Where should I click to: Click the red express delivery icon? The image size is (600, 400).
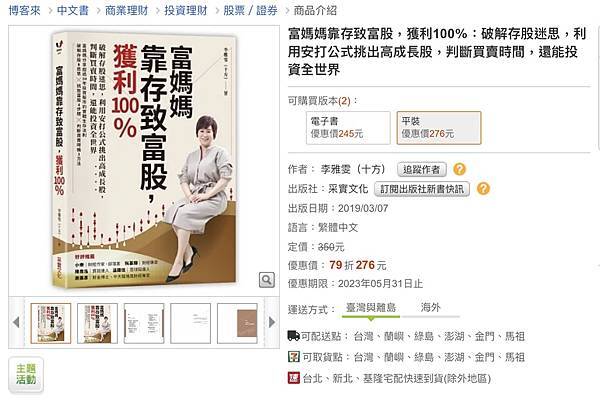(x=293, y=378)
